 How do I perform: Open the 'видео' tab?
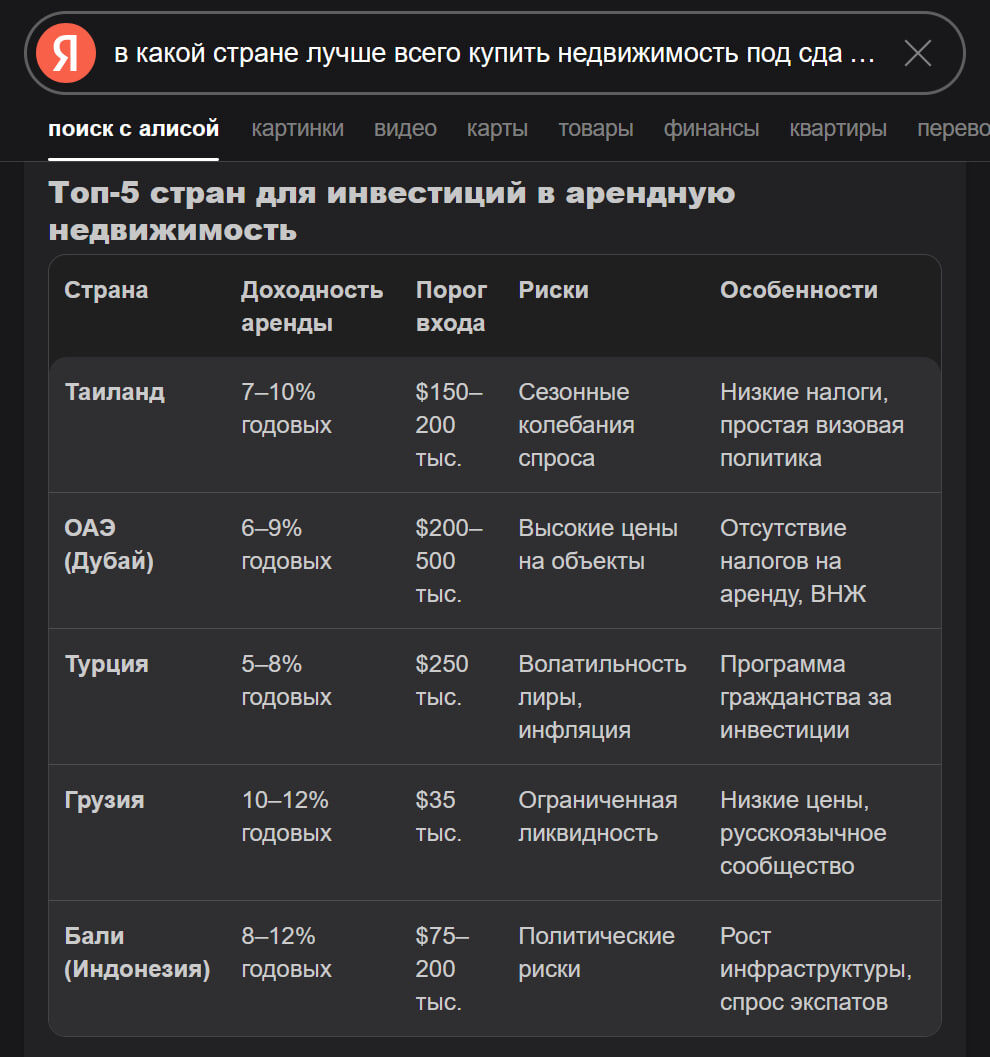[x=405, y=128]
